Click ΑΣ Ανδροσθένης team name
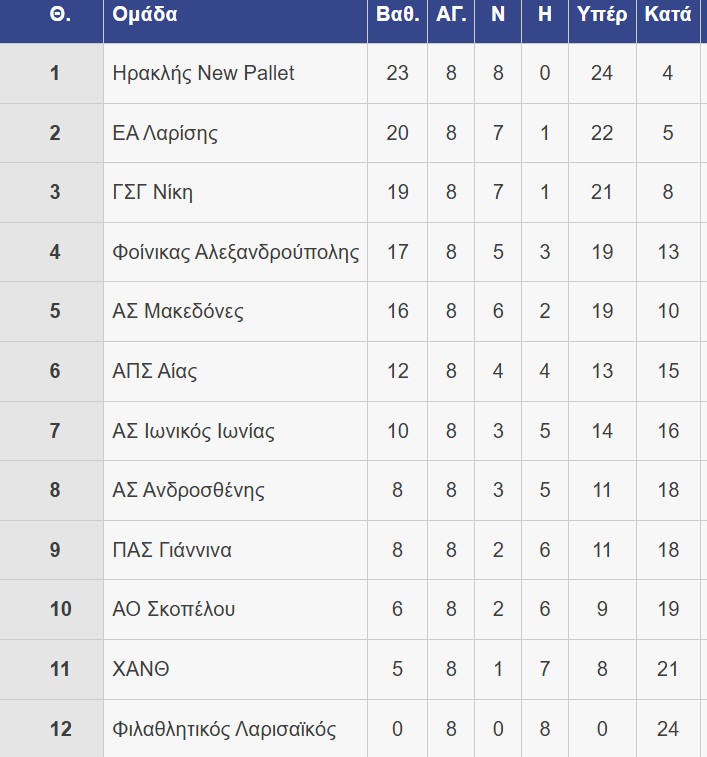Viewport: 707px width, 757px height. (x=189, y=490)
